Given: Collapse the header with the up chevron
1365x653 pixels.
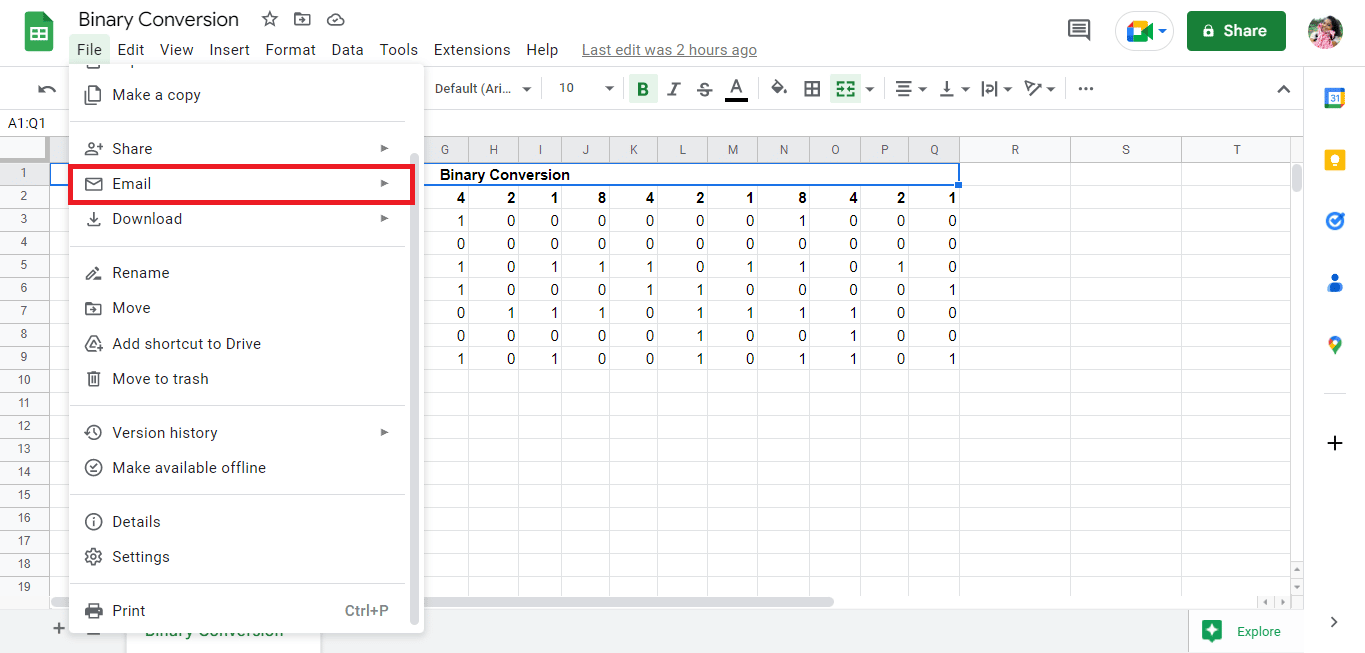Looking at the screenshot, I should (1284, 89).
